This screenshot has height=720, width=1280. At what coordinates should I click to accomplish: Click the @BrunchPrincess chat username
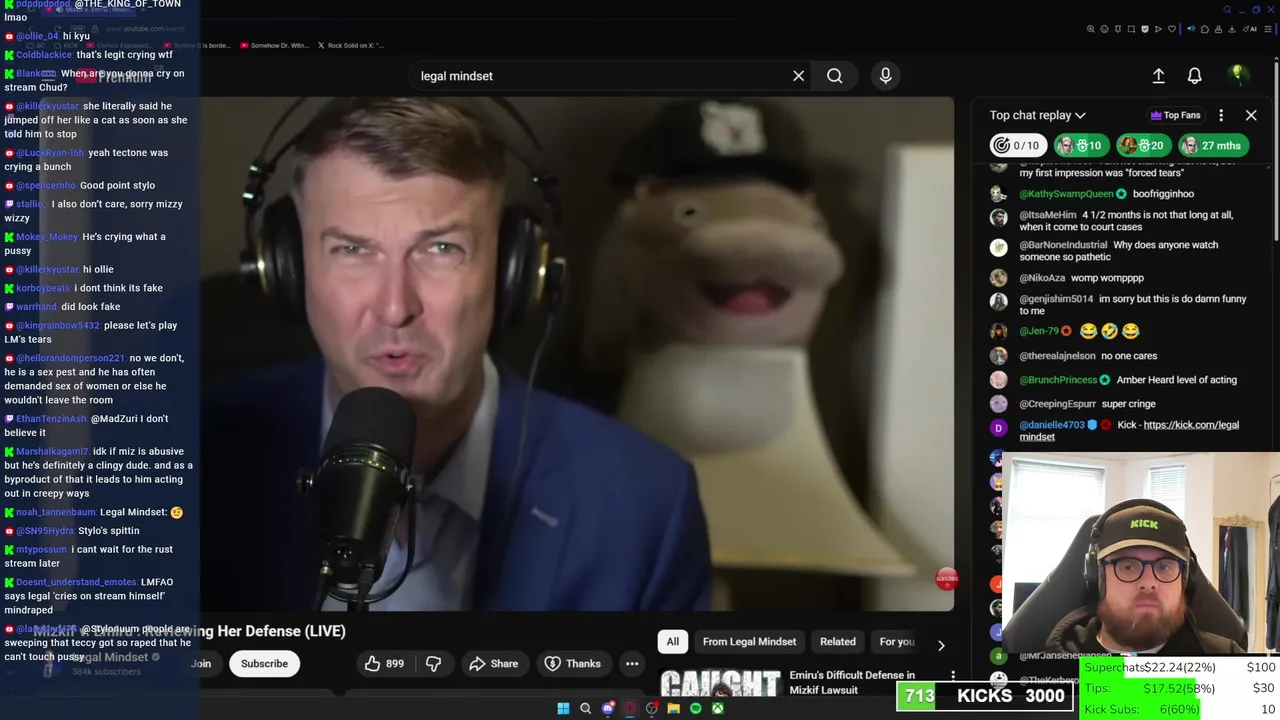tap(1058, 380)
